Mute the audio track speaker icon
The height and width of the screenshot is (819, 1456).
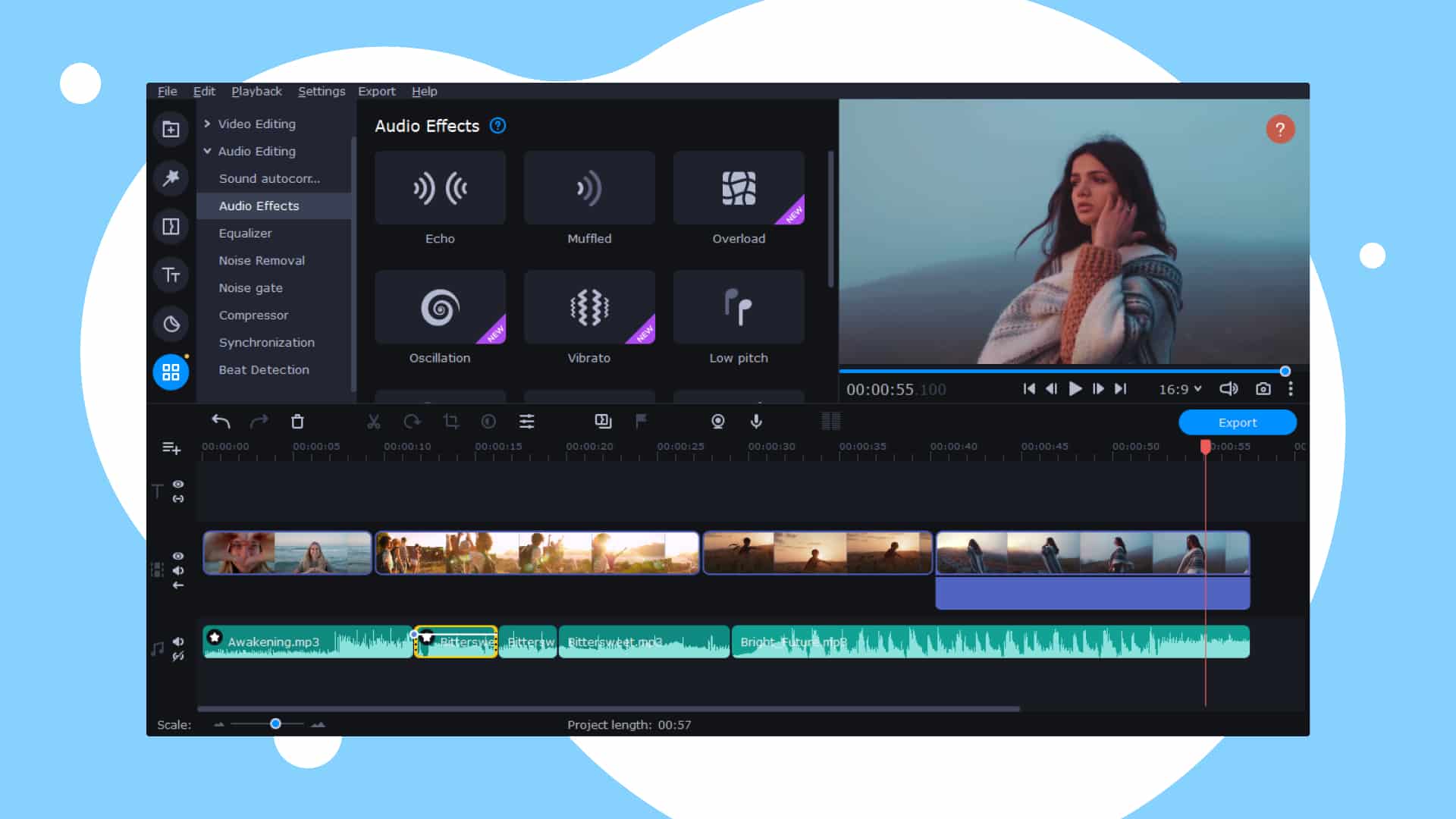click(x=178, y=642)
